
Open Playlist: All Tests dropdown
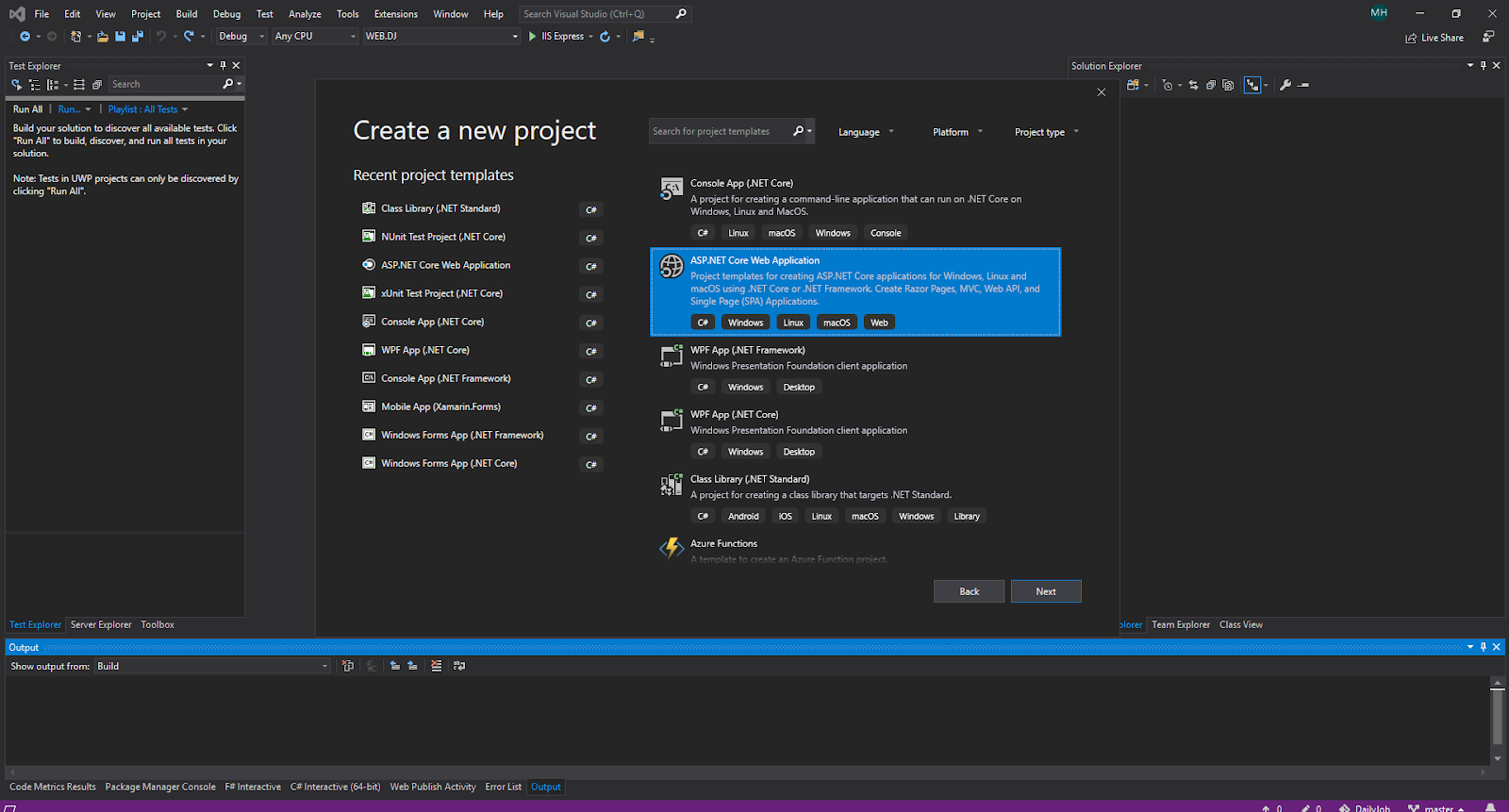[x=148, y=109]
